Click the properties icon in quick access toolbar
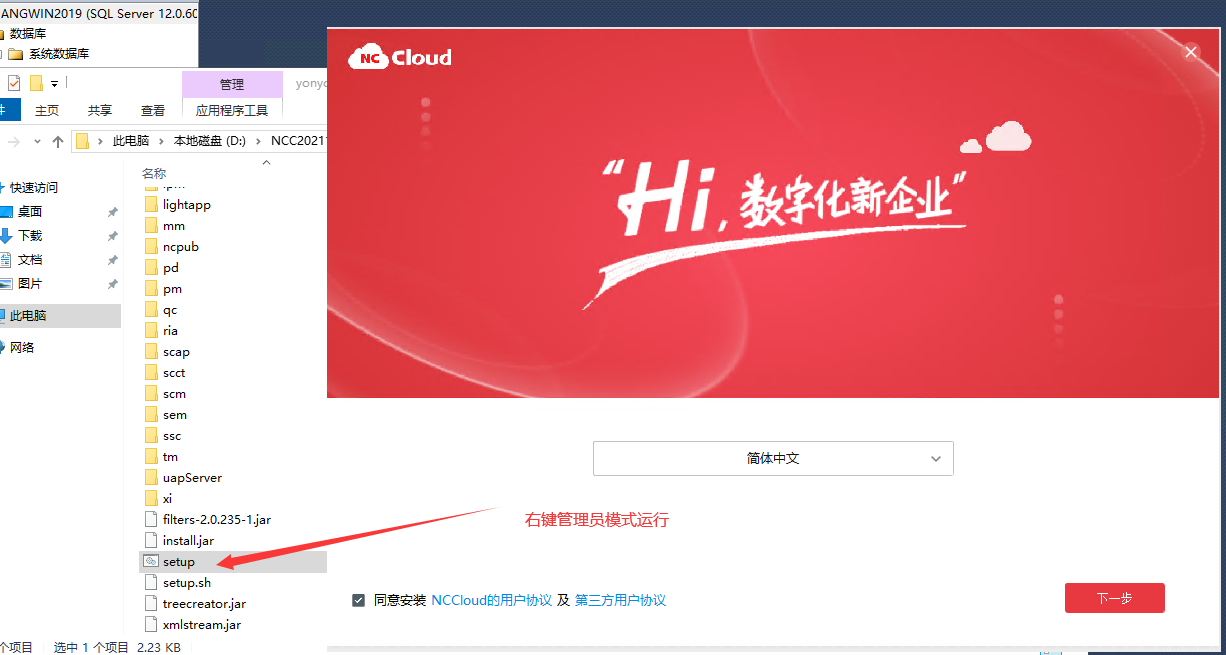The height and width of the screenshot is (655, 1226). click(14, 83)
